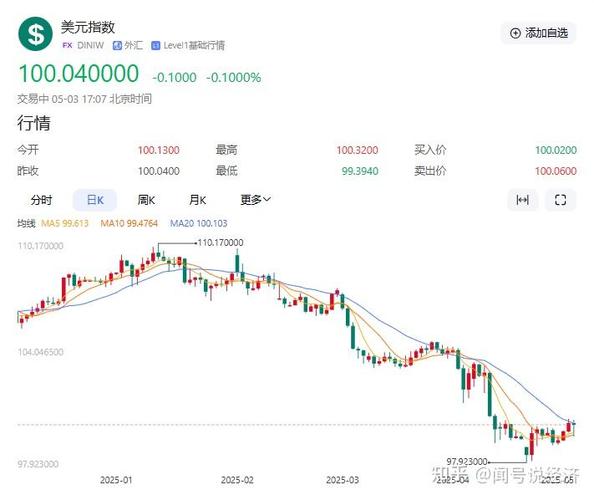
Task: Click the current price 100.040000
Action: point(79,73)
